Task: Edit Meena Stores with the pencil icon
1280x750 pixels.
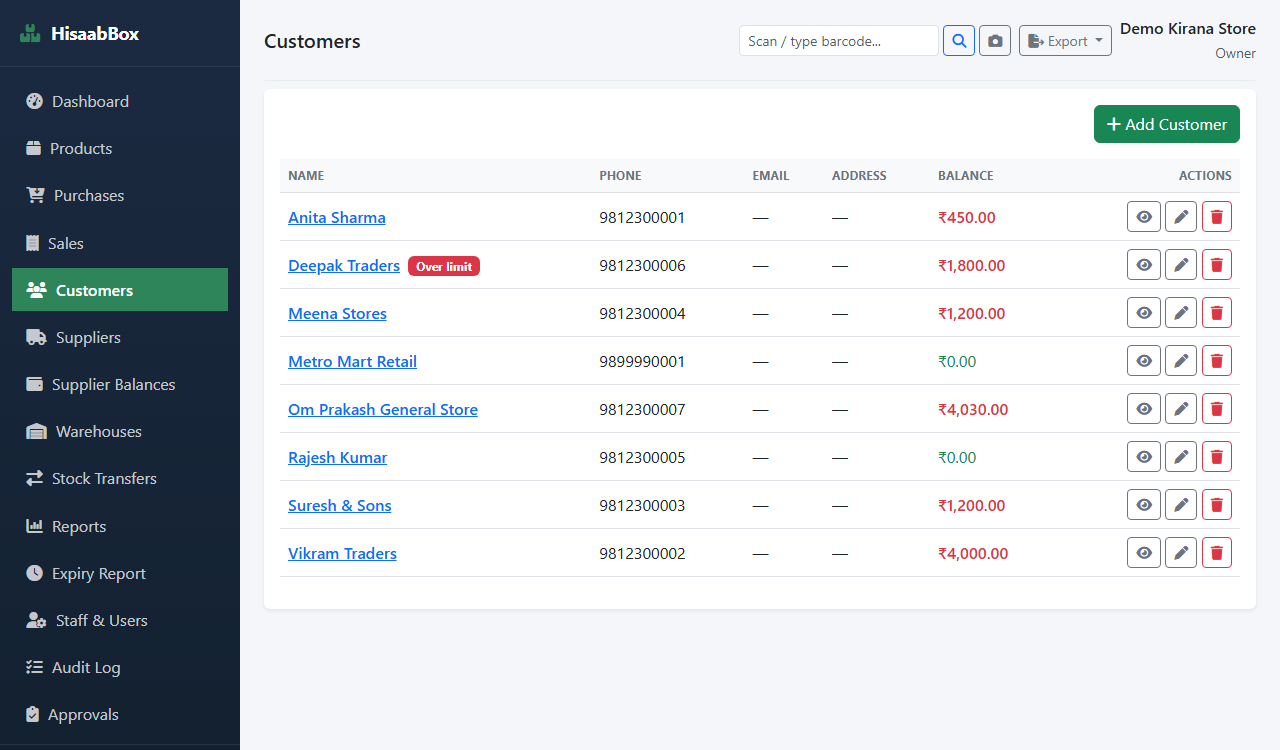Action: [1181, 313]
